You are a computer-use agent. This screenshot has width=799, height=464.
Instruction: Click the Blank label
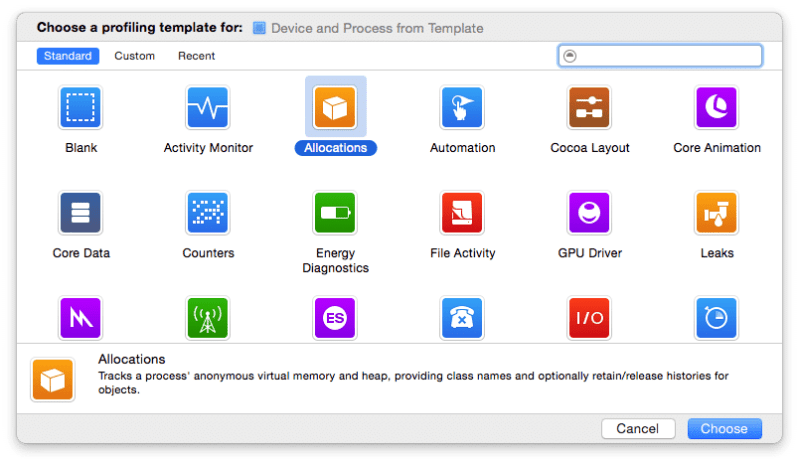pyautogui.click(x=81, y=148)
